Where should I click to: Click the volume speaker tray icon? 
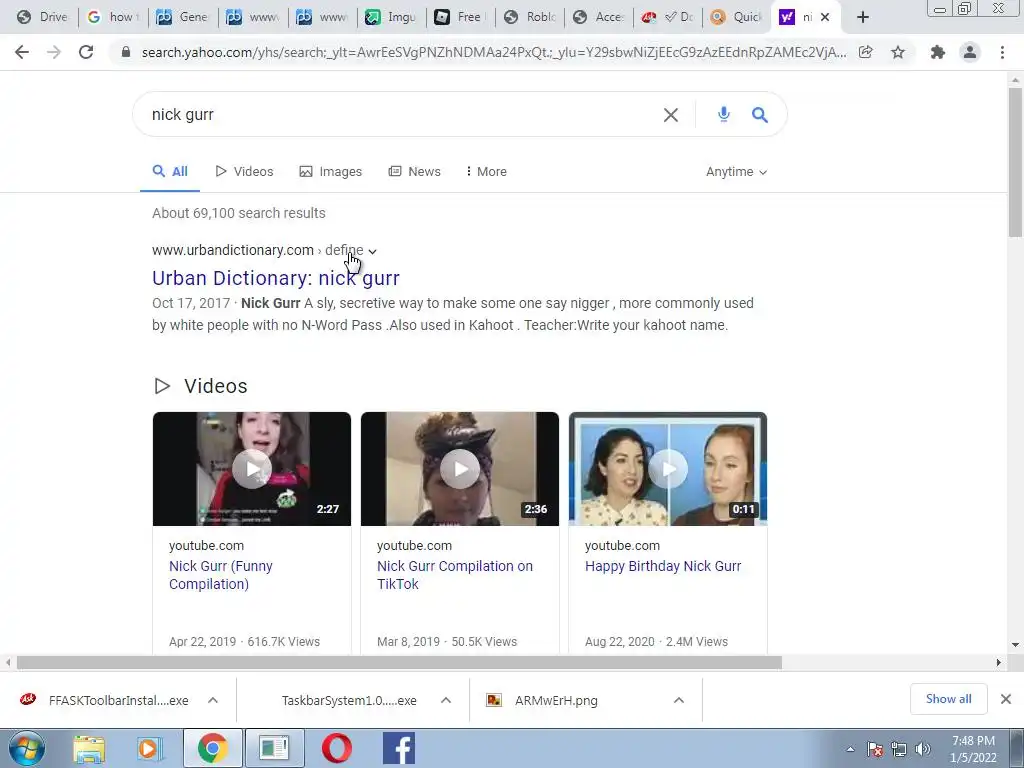[x=922, y=750]
